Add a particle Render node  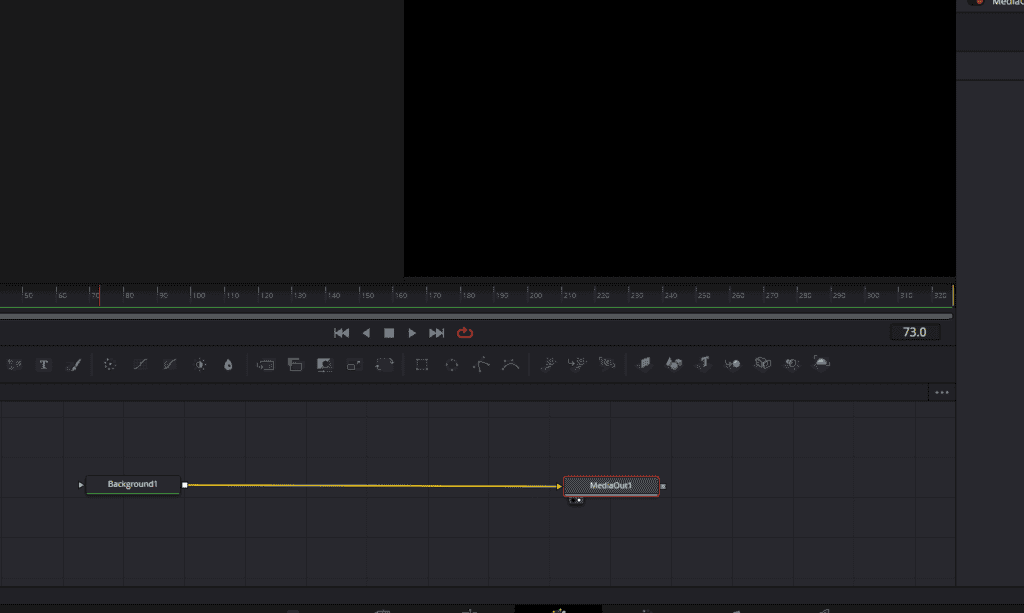(x=607, y=363)
